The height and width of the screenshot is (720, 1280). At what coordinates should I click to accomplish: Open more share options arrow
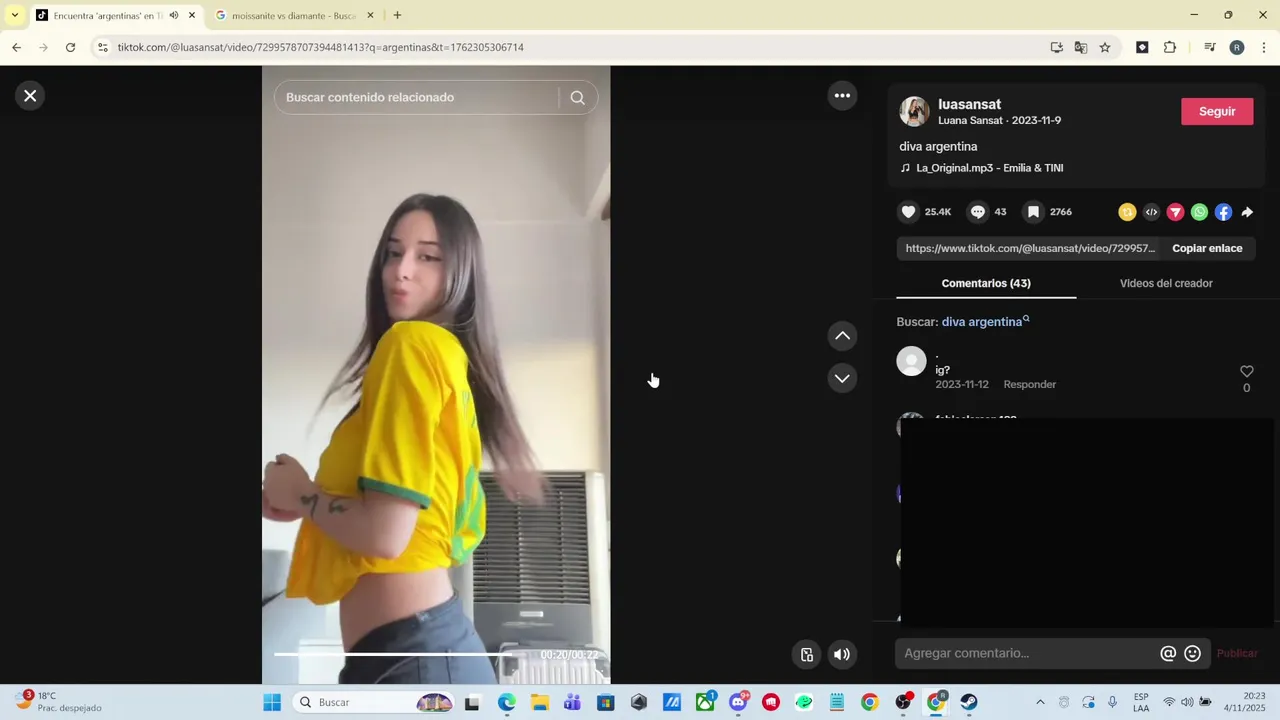(x=1247, y=212)
